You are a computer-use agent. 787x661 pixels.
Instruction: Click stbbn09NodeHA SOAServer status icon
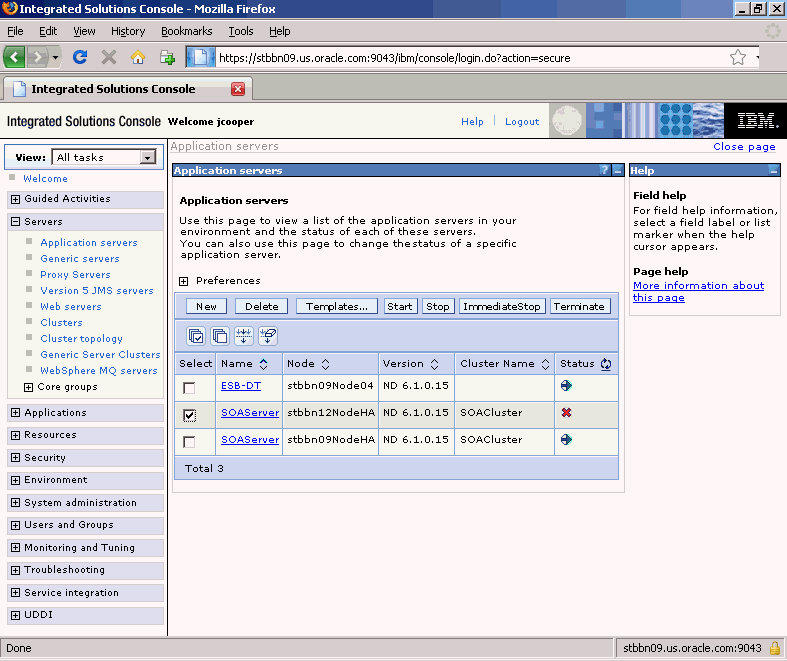tap(566, 440)
